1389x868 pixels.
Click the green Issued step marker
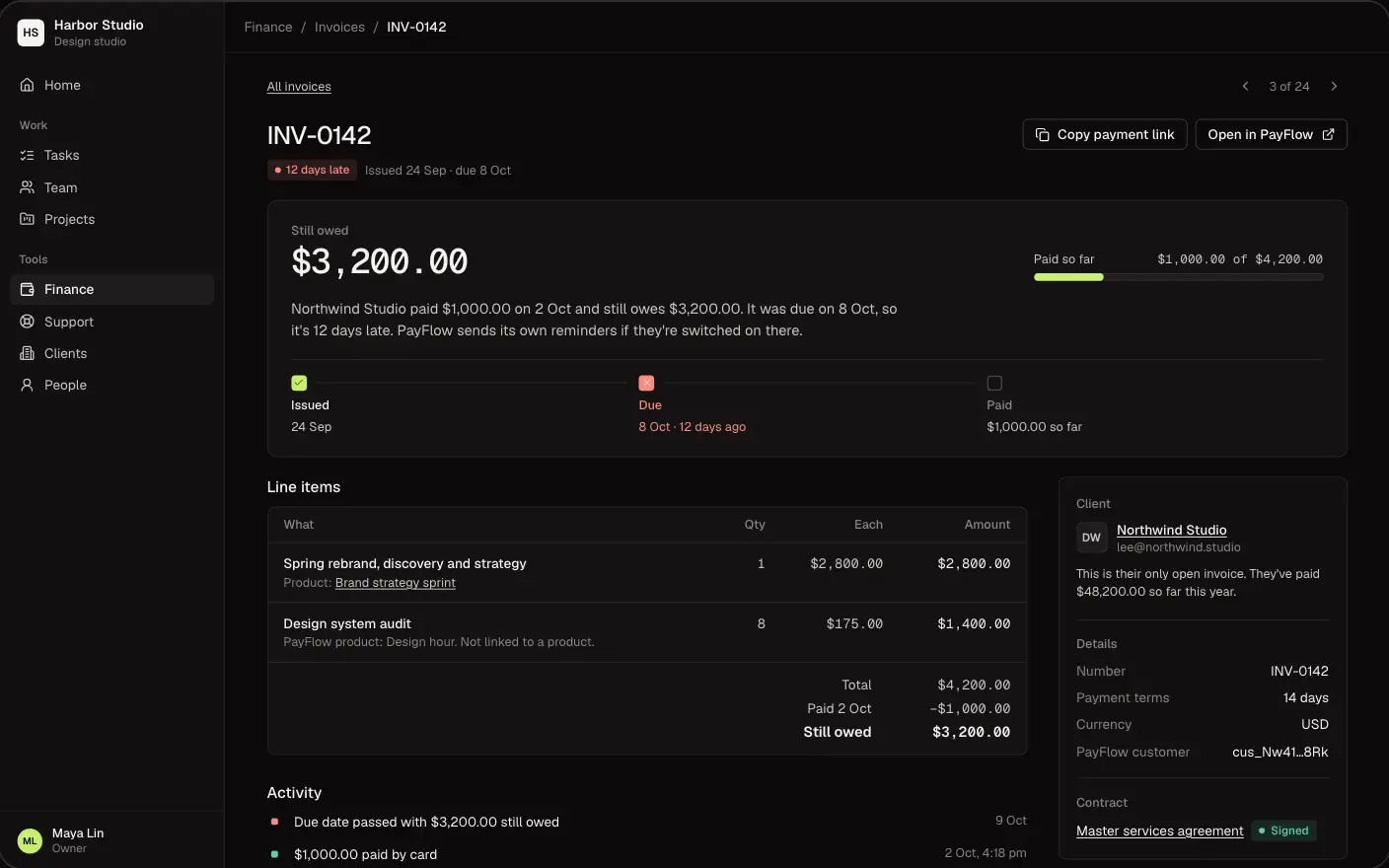pyautogui.click(x=299, y=383)
